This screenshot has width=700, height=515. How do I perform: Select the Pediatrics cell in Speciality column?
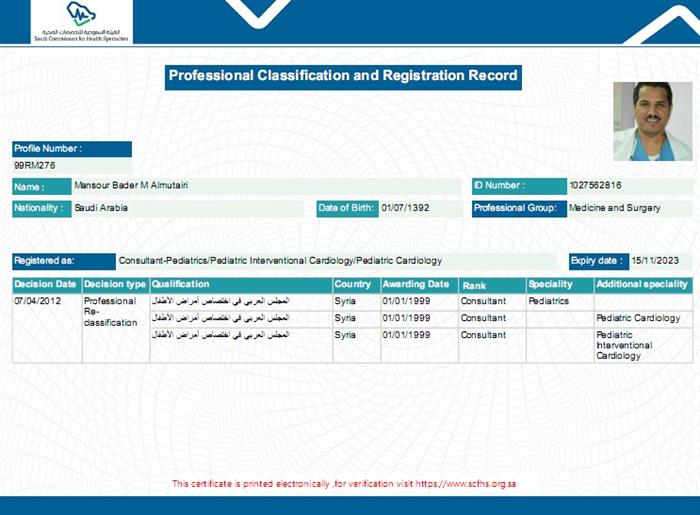(x=548, y=300)
